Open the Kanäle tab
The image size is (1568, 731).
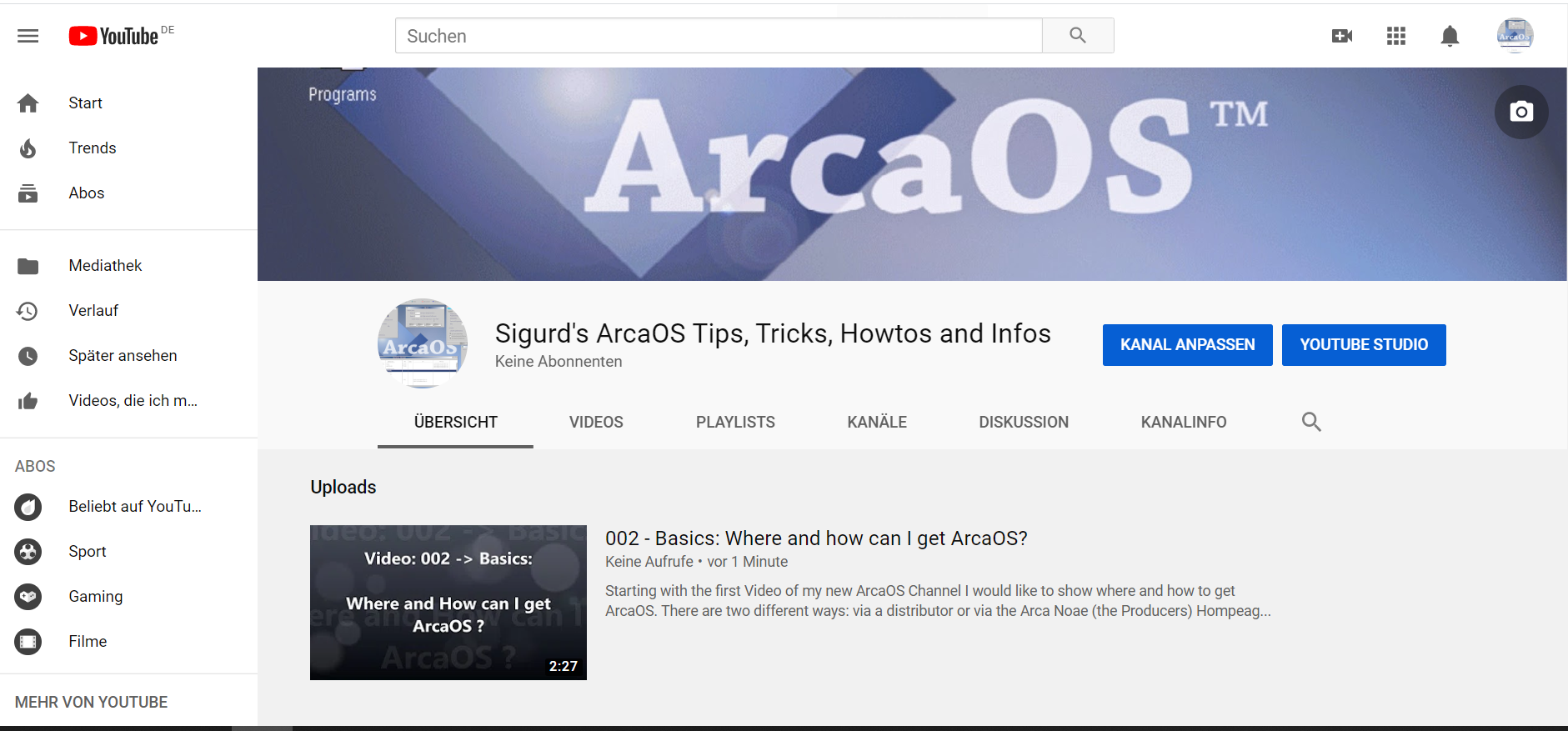click(x=877, y=423)
